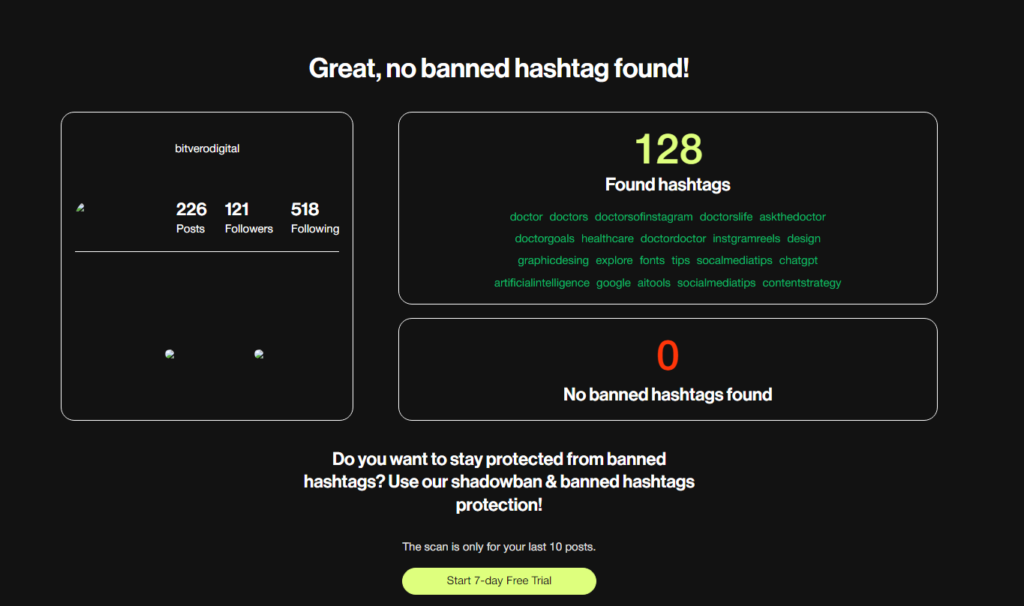1024x606 pixels.
Task: Click the contentstrategy hashtag
Action: click(801, 283)
